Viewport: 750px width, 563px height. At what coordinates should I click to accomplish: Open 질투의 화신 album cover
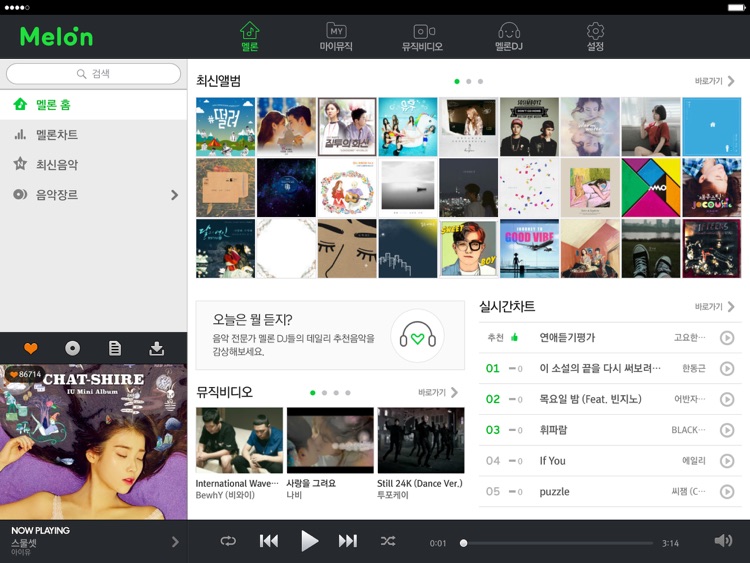point(347,127)
